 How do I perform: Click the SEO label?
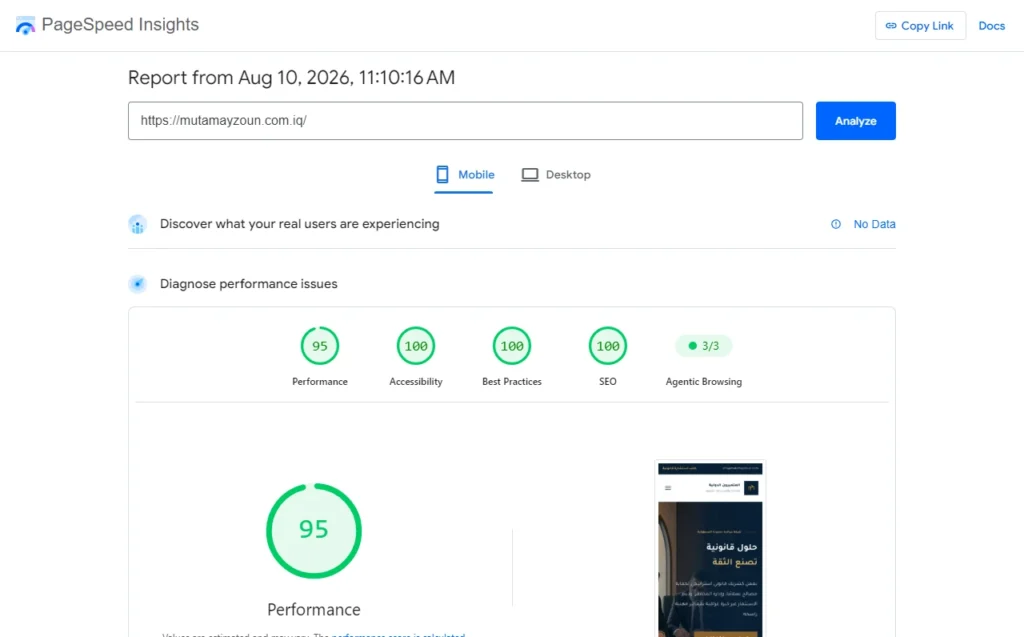point(607,382)
